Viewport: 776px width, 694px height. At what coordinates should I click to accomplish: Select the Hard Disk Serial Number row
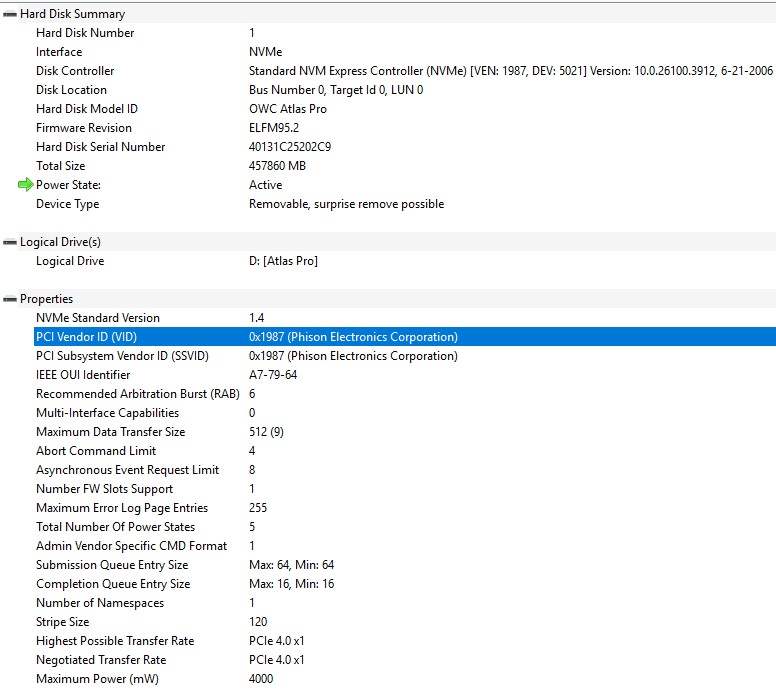point(405,147)
